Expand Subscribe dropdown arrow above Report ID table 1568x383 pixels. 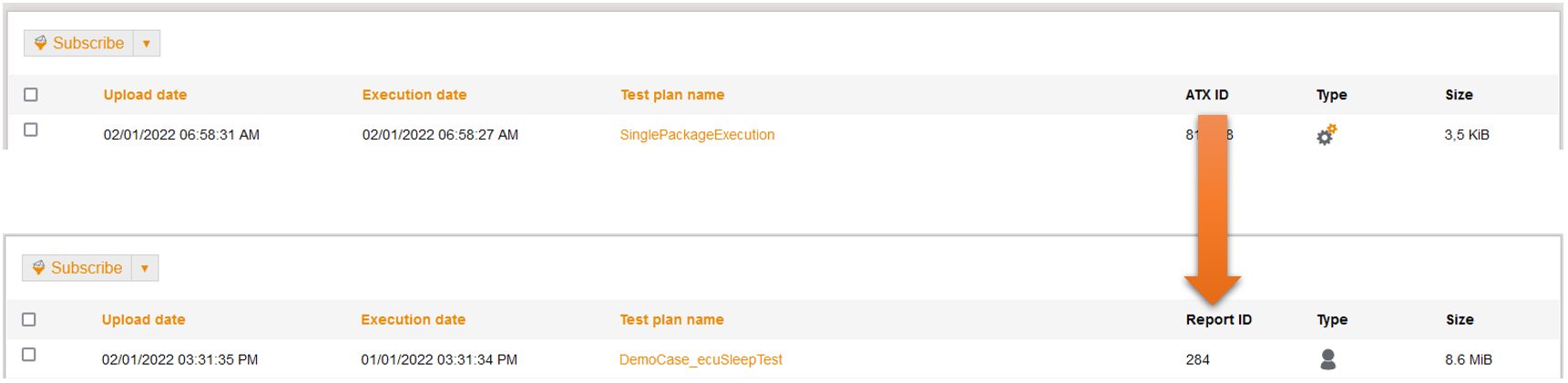145,268
